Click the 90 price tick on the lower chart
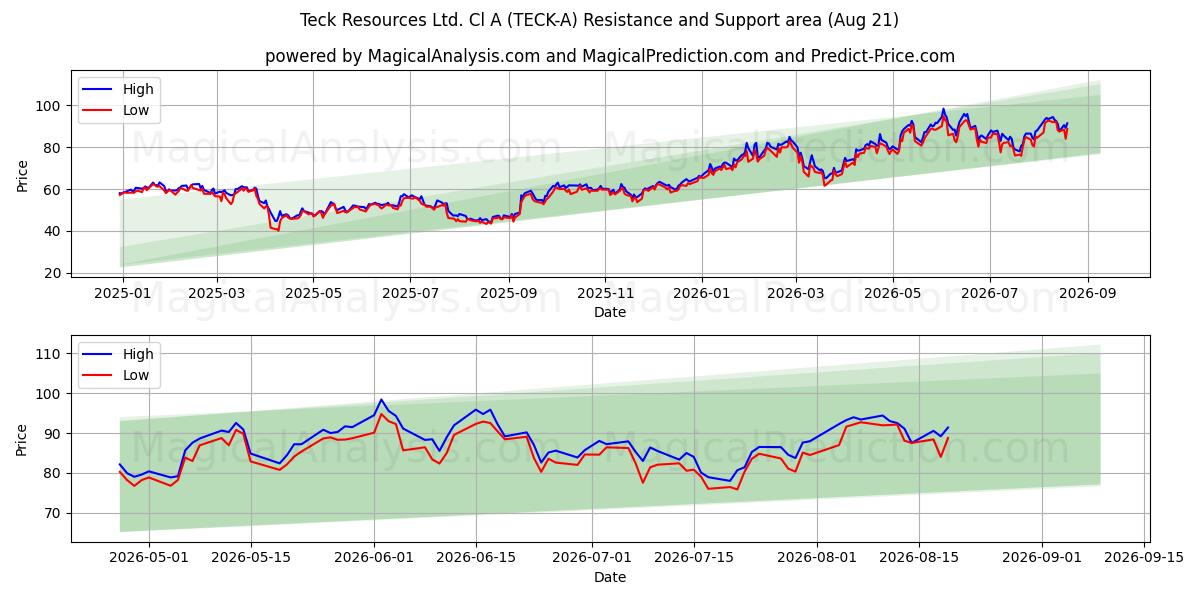Image resolution: width=1200 pixels, height=600 pixels. (55, 433)
